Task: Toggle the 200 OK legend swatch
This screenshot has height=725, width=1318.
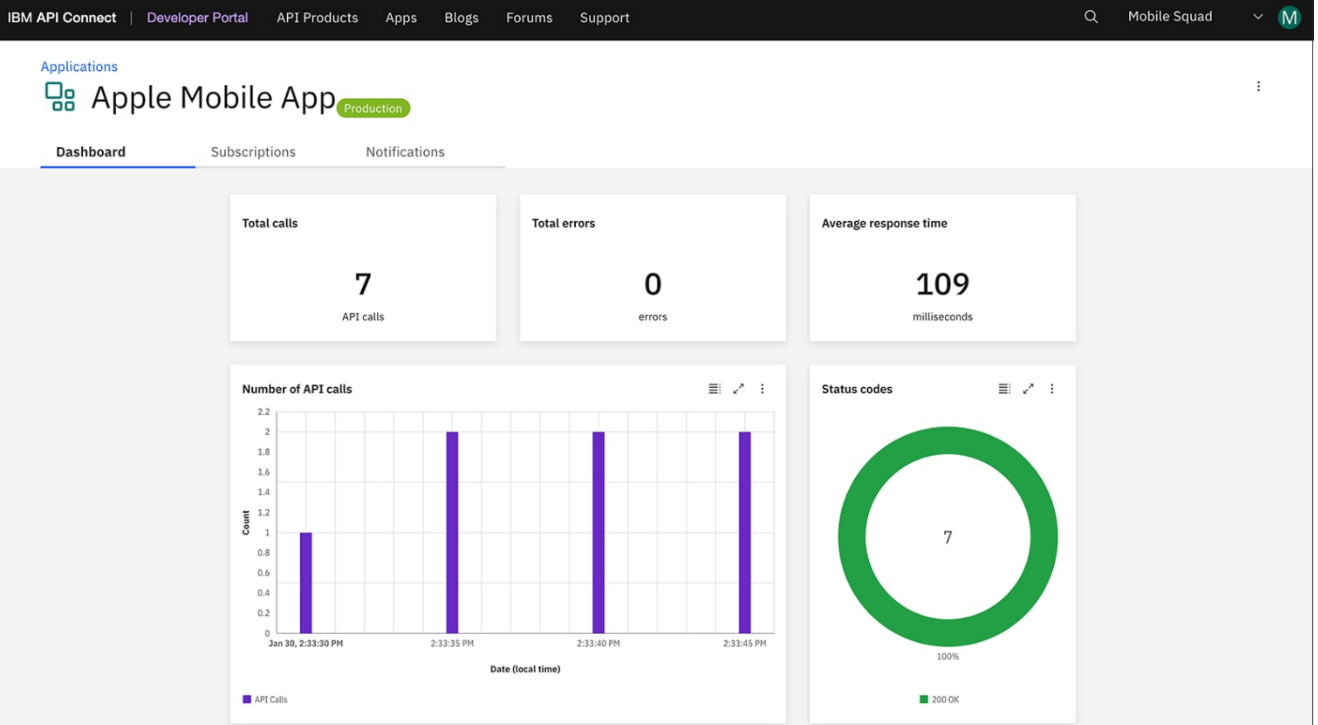Action: [924, 700]
